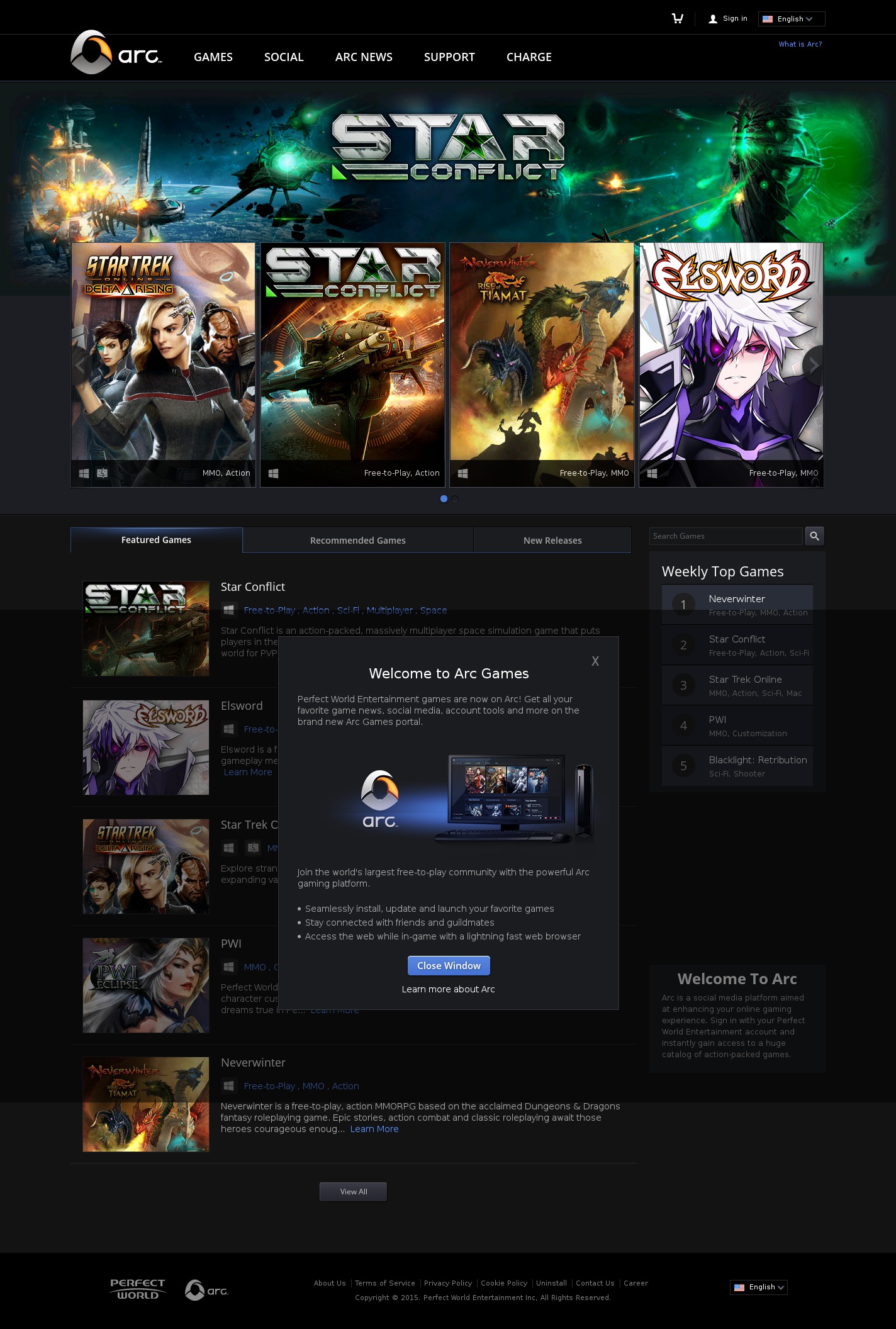Viewport: 896px width, 1329px height.
Task: Open the header English language dropdown
Action: (x=791, y=19)
